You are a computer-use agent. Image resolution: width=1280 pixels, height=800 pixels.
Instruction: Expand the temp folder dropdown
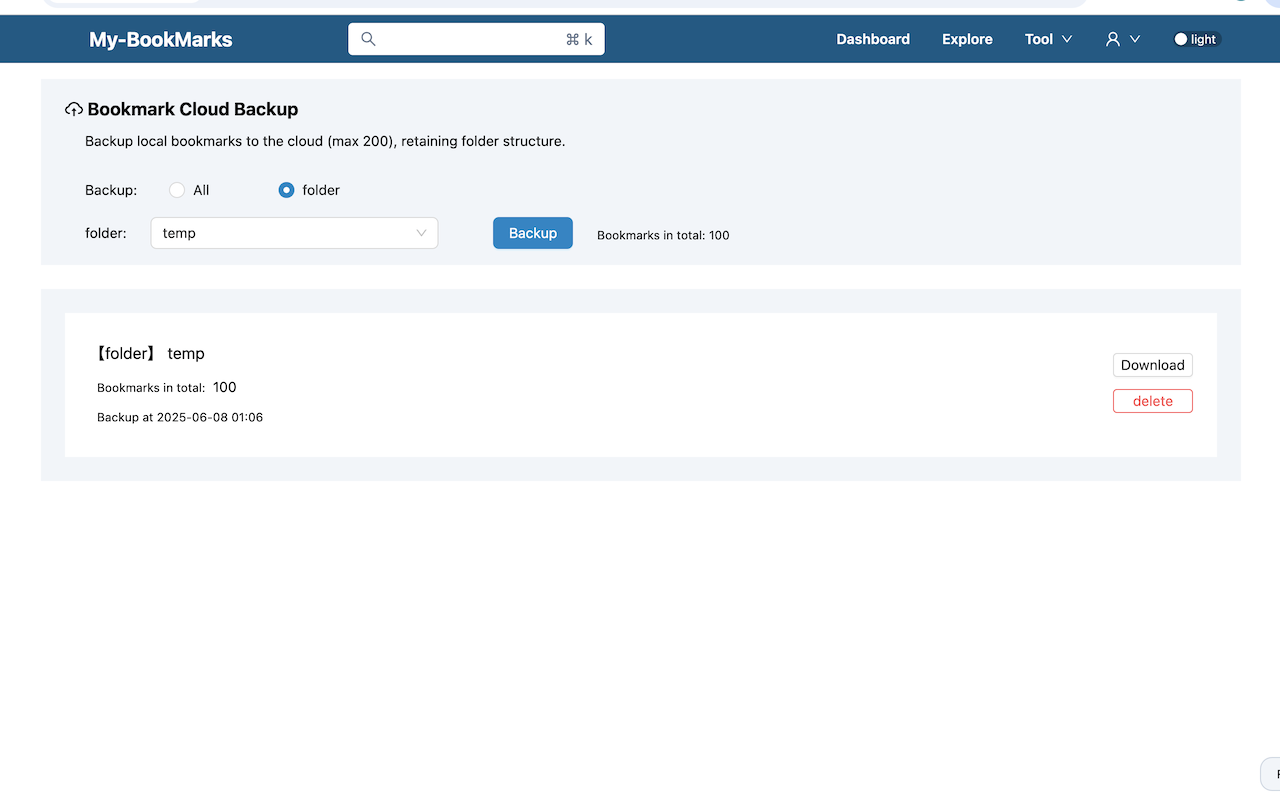click(x=294, y=233)
